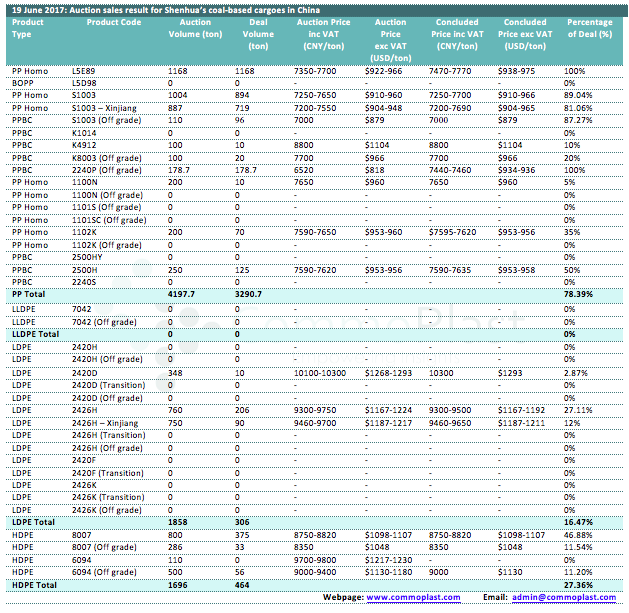The height and width of the screenshot is (613, 629).
Task: Select the 10100-10300 auction price cell
Action: tap(322, 371)
